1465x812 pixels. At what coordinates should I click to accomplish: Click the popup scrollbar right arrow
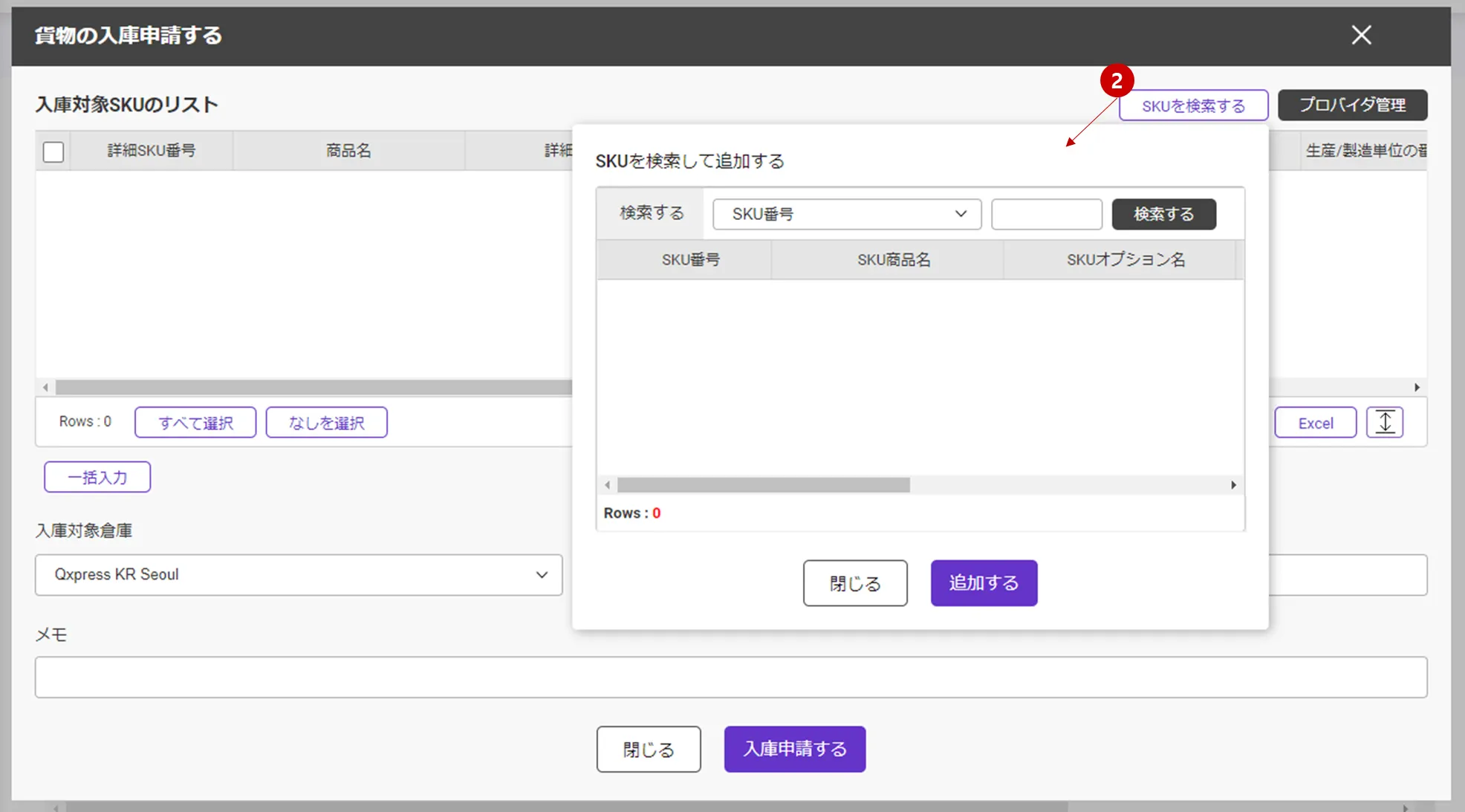[x=1233, y=485]
